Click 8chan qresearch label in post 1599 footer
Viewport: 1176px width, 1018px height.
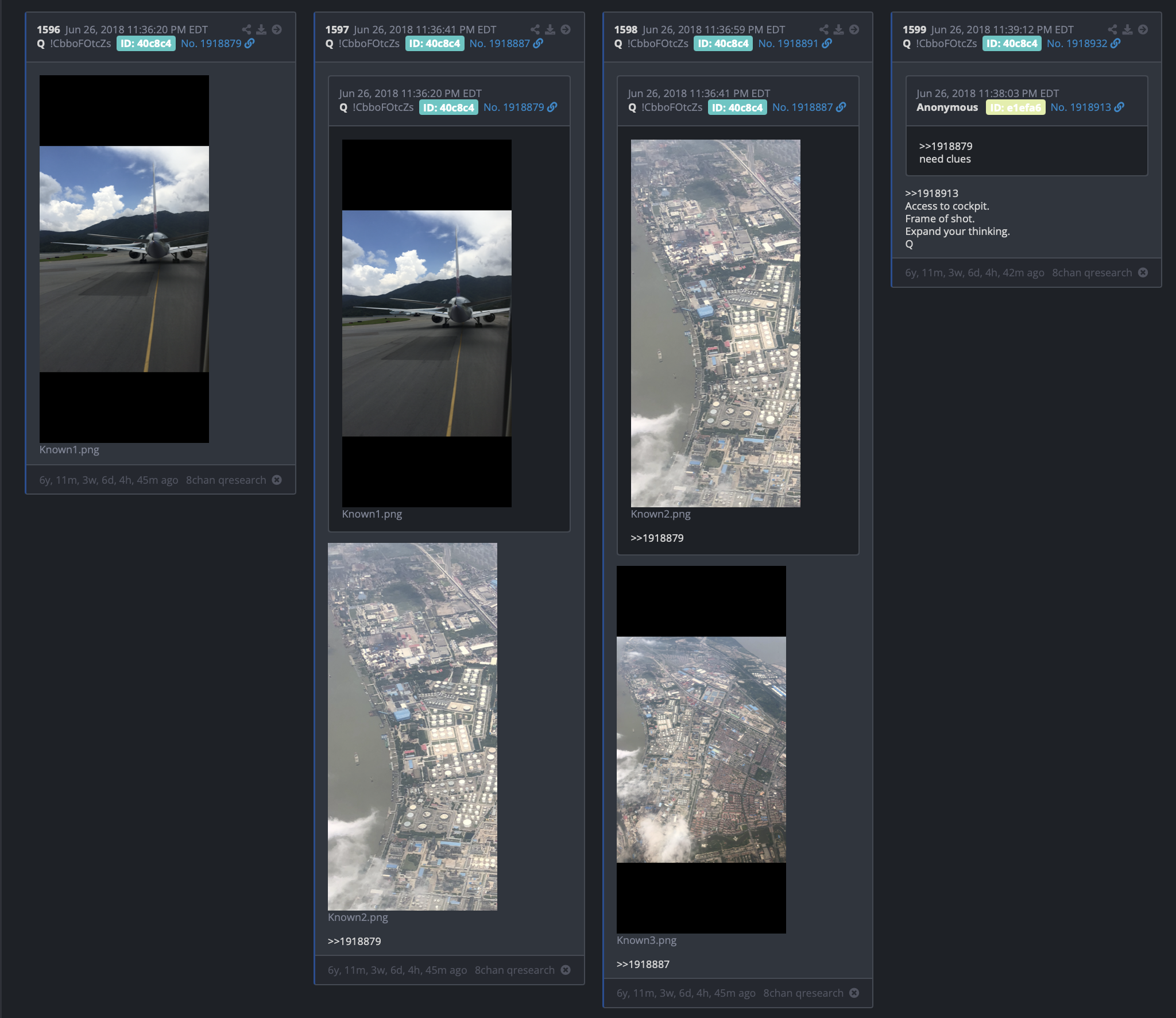pyautogui.click(x=1092, y=273)
